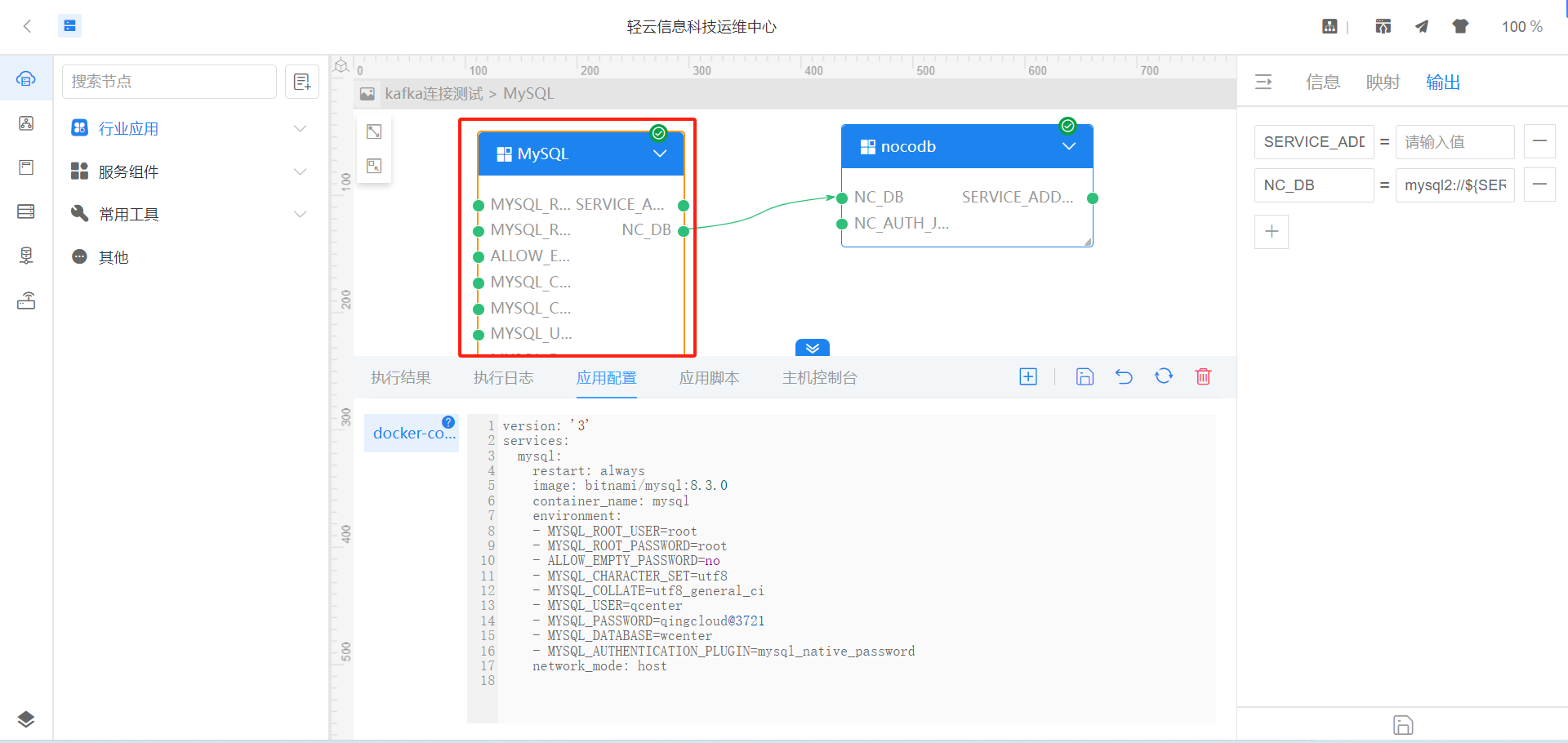1568x743 pixels.
Task: Select the topology icon in left sidebar
Action: point(26,123)
